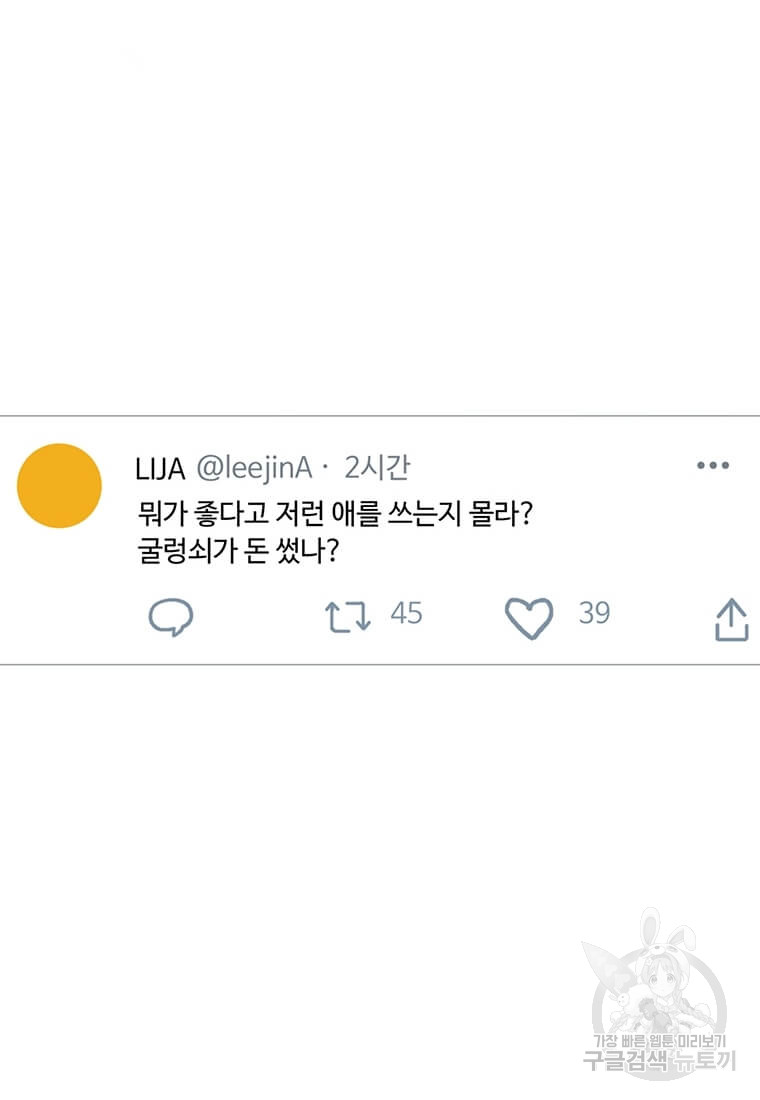
Task: Like the tweet with the heart icon
Action: (528, 618)
